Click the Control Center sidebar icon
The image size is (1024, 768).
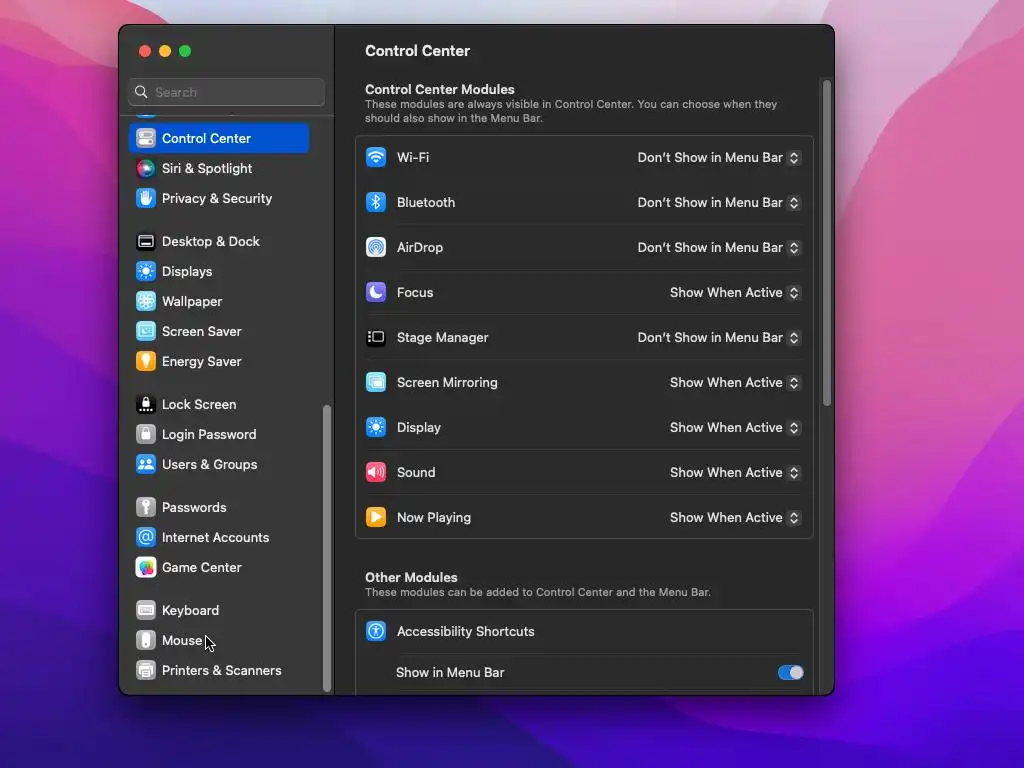pos(146,138)
